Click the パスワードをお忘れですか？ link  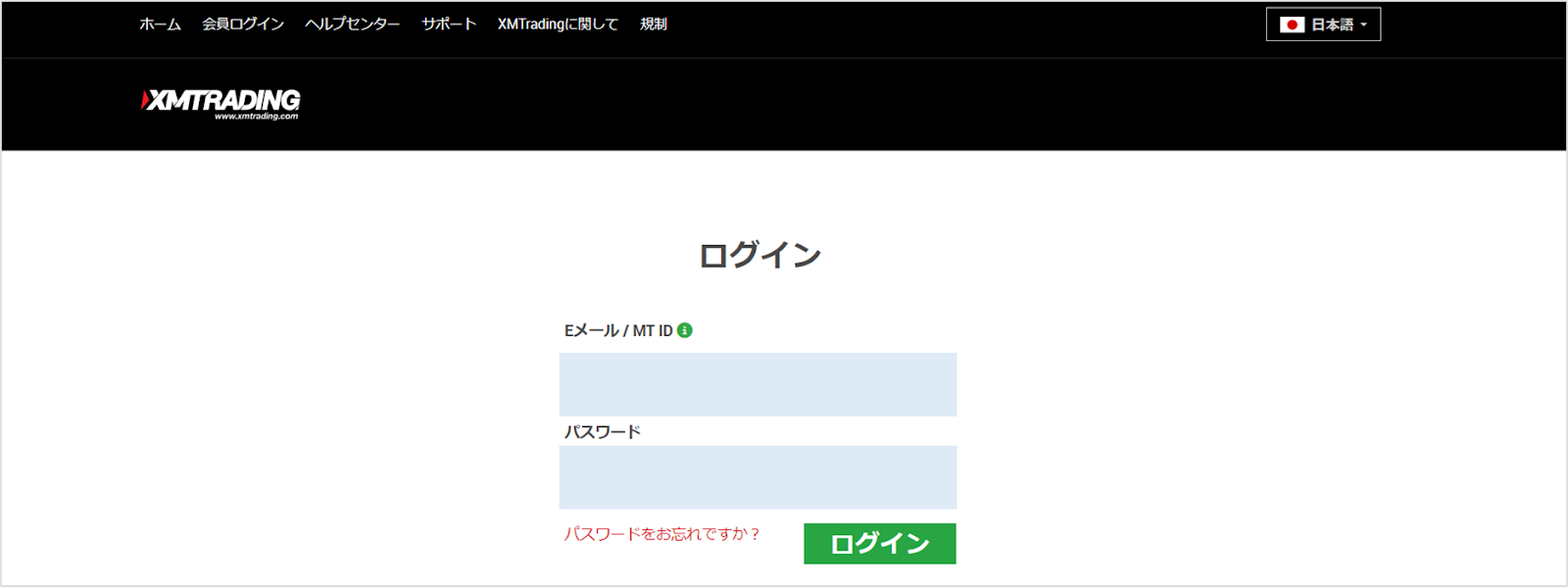(661, 534)
